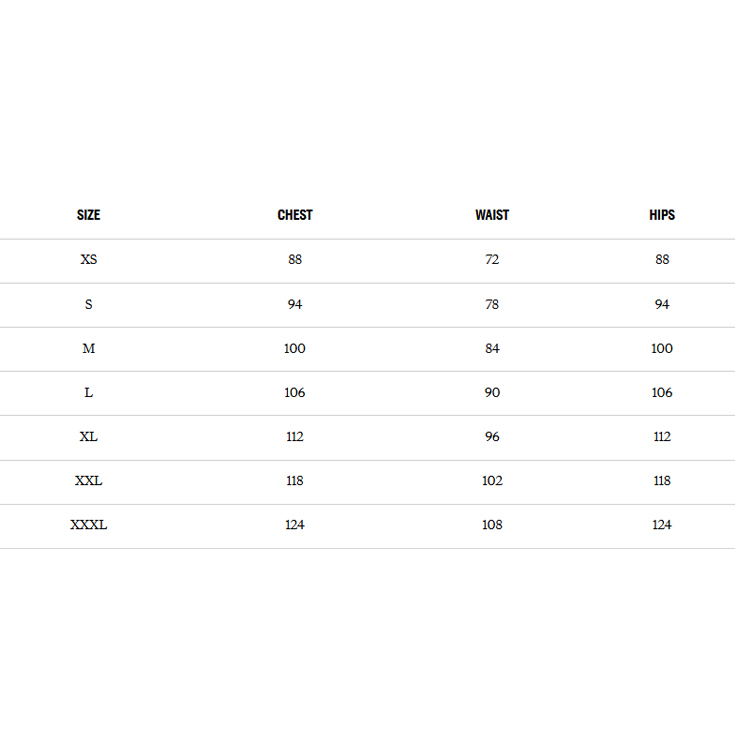This screenshot has height=750, width=750.
Task: Click the chest value 88 for XS
Action: [295, 260]
